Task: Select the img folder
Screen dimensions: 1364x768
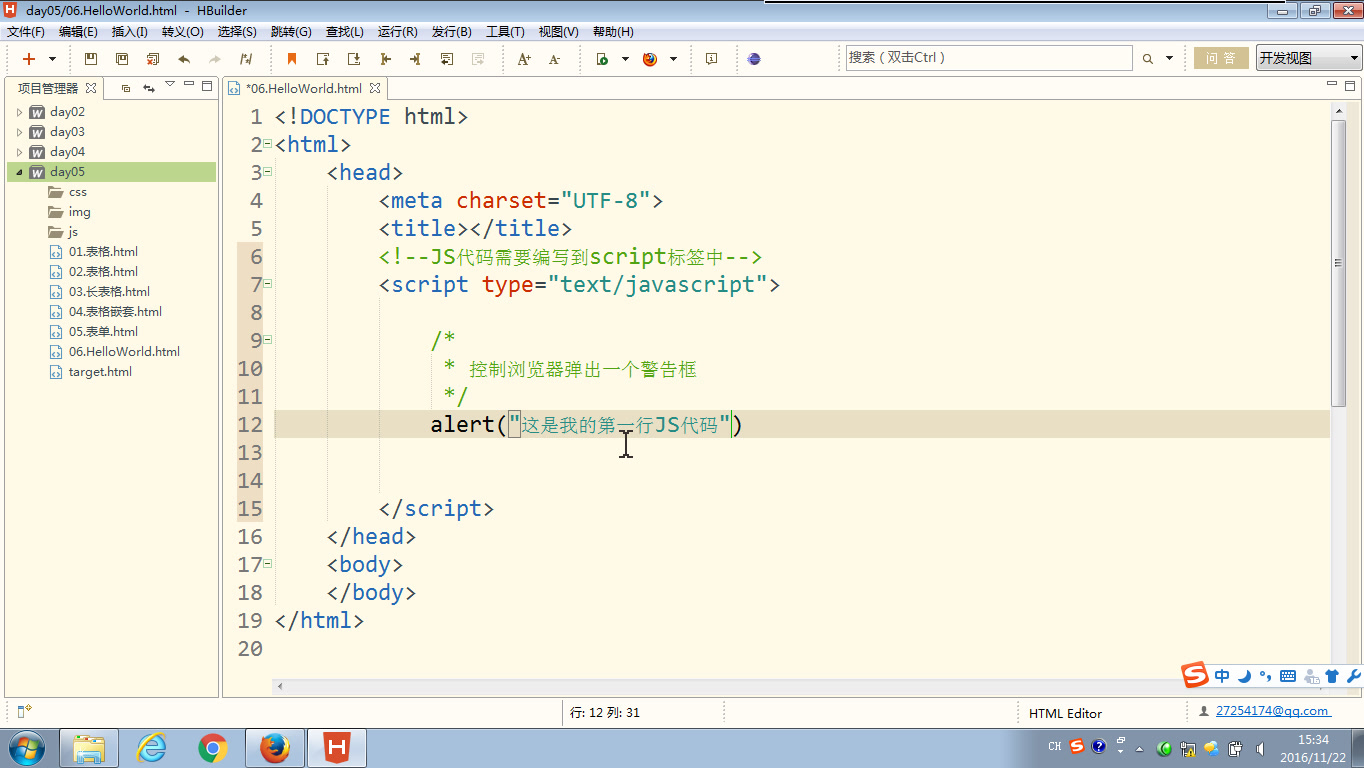Action: [79, 212]
